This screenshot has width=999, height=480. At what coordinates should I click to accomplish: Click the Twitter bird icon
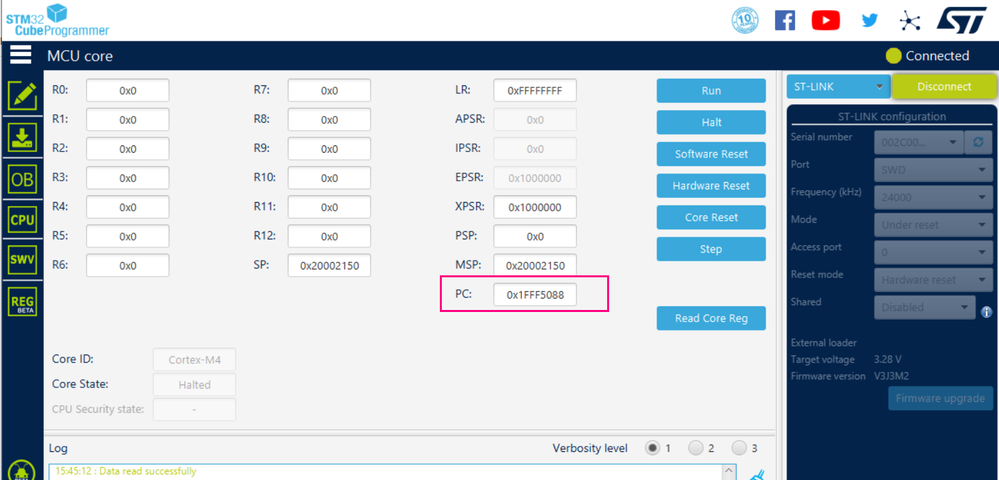click(870, 20)
